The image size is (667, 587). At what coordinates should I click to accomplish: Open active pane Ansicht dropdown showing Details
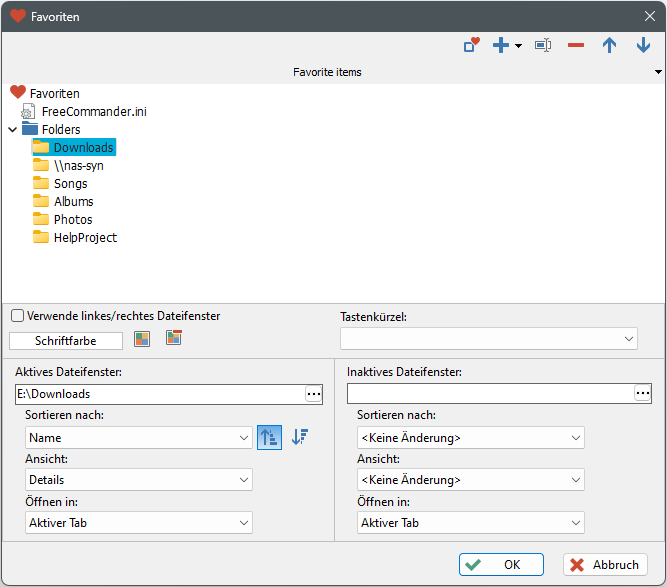139,480
